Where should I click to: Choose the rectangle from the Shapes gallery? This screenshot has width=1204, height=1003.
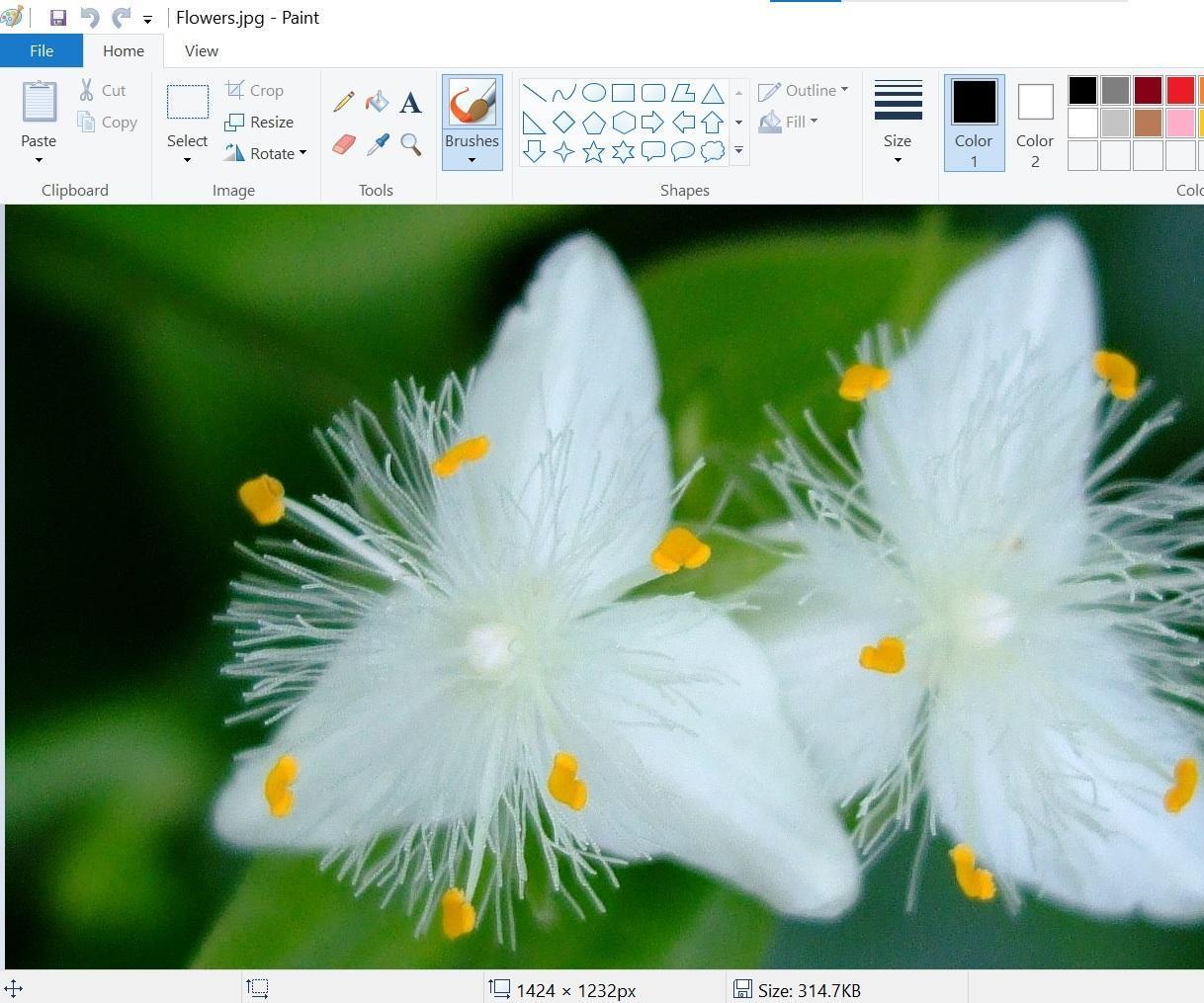coord(623,92)
